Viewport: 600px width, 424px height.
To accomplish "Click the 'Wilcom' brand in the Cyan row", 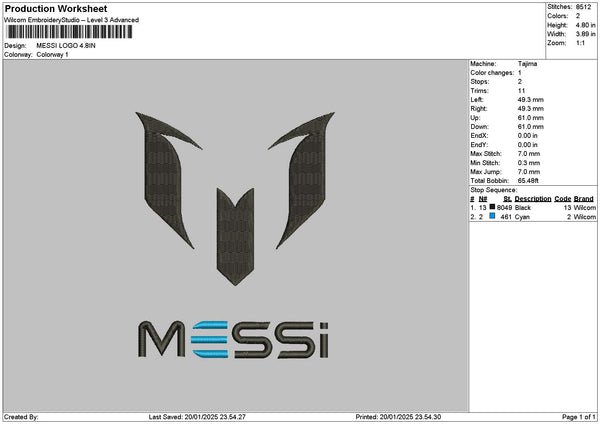I will (585, 217).
